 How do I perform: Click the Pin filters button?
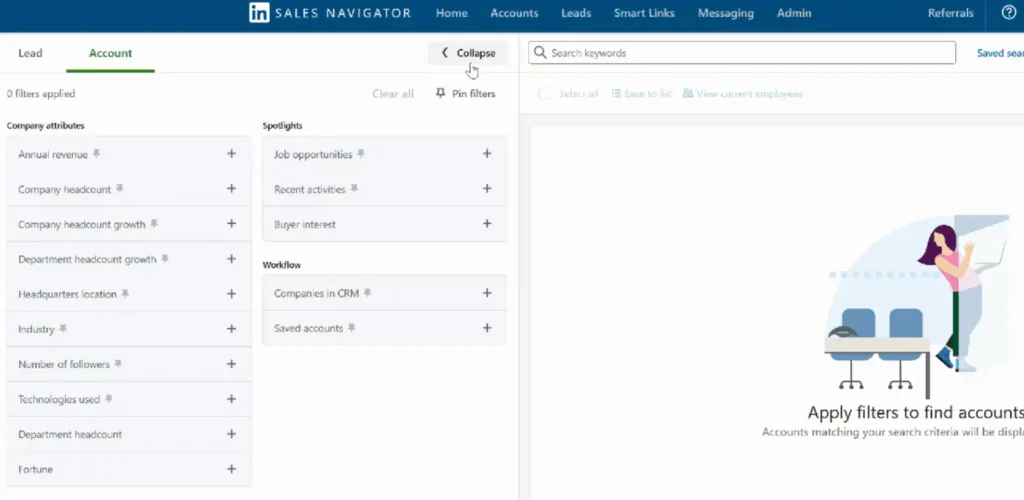tap(466, 94)
